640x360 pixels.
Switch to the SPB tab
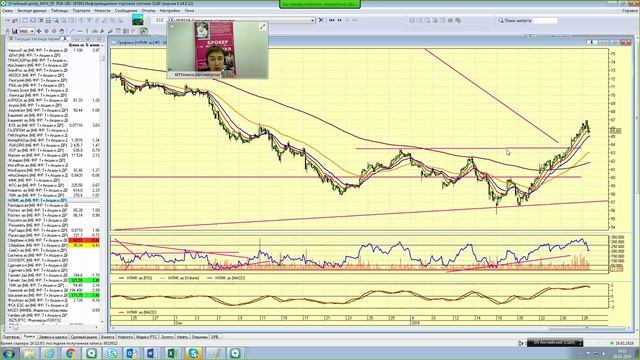[x=215, y=337]
